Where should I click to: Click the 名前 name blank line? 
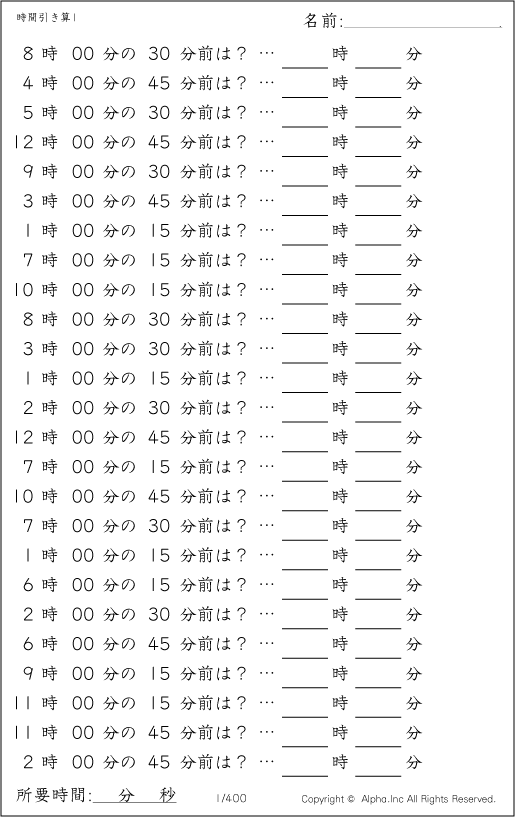[423, 21]
